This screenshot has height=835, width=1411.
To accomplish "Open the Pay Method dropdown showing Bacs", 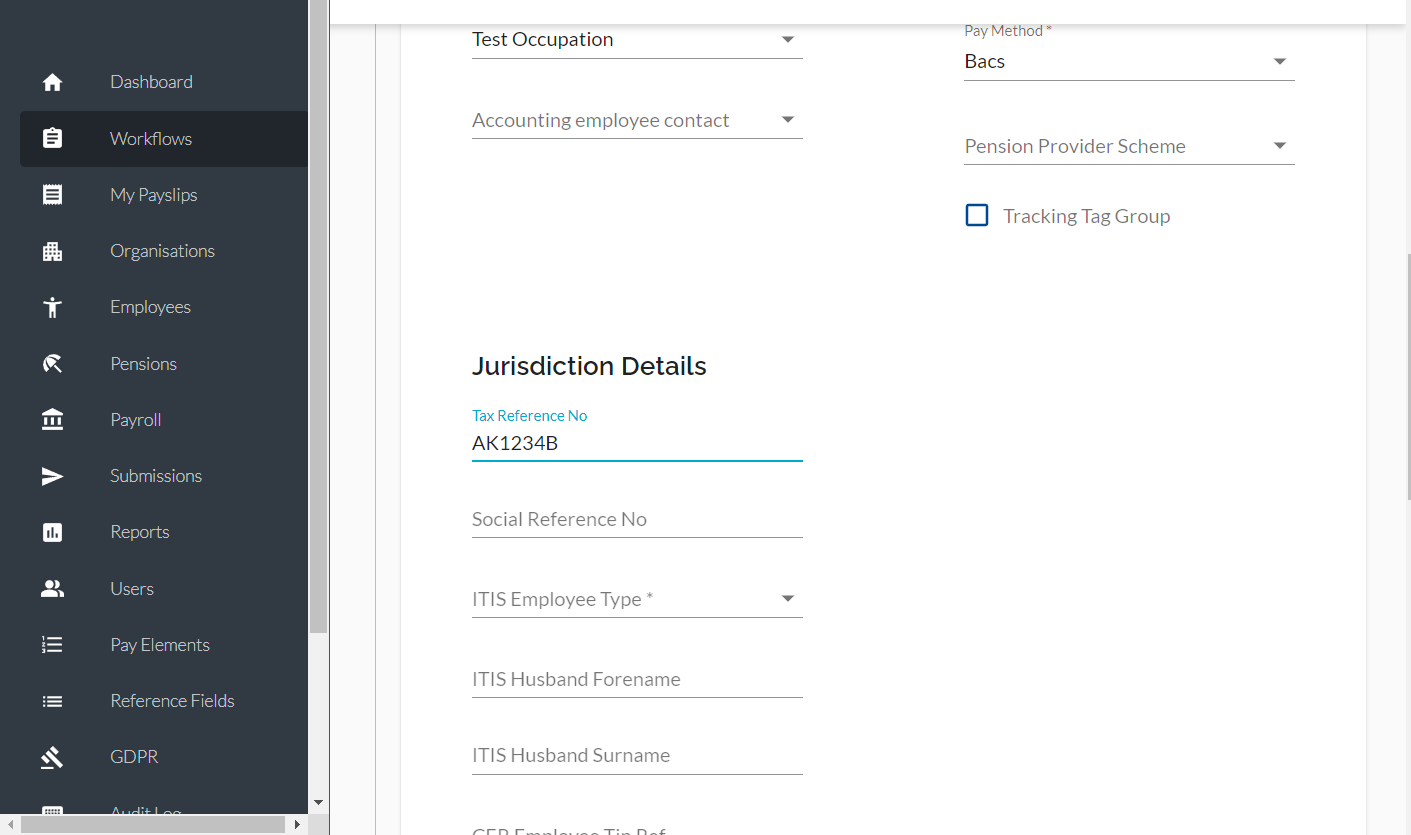I will coord(1129,62).
